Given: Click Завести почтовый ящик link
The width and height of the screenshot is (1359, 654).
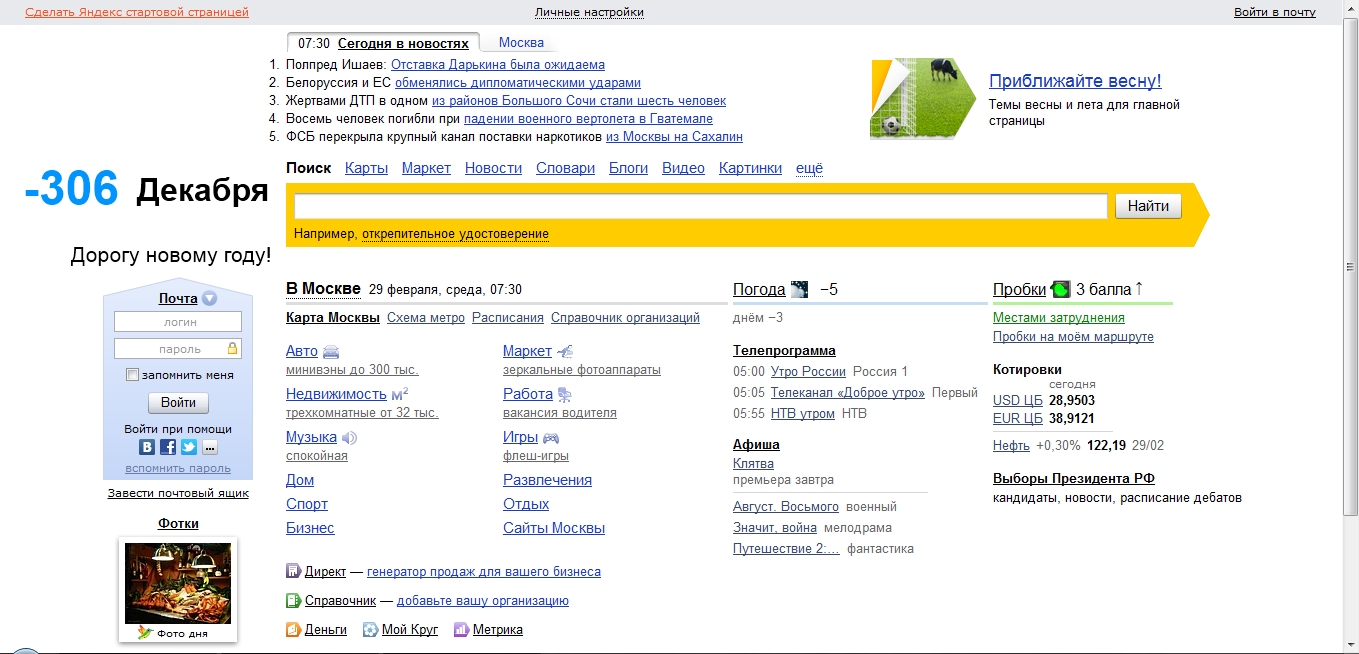Looking at the screenshot, I should 178,493.
